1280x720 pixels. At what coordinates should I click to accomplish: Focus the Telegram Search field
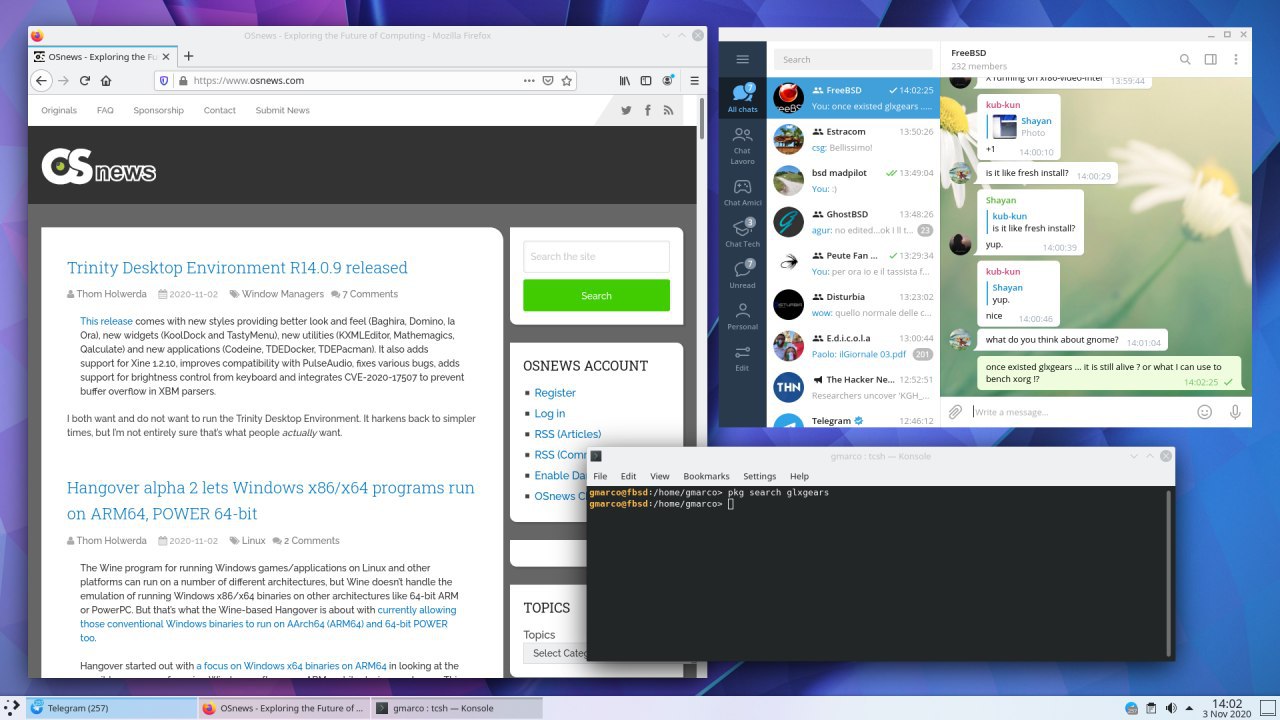click(853, 60)
